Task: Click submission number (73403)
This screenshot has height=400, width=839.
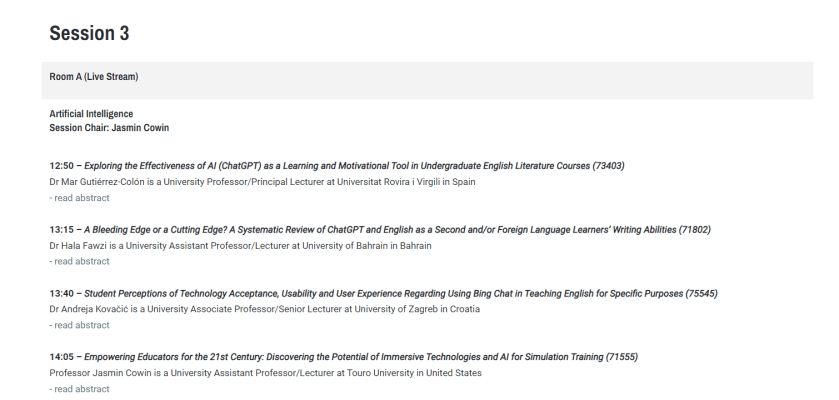Action: click(x=608, y=165)
